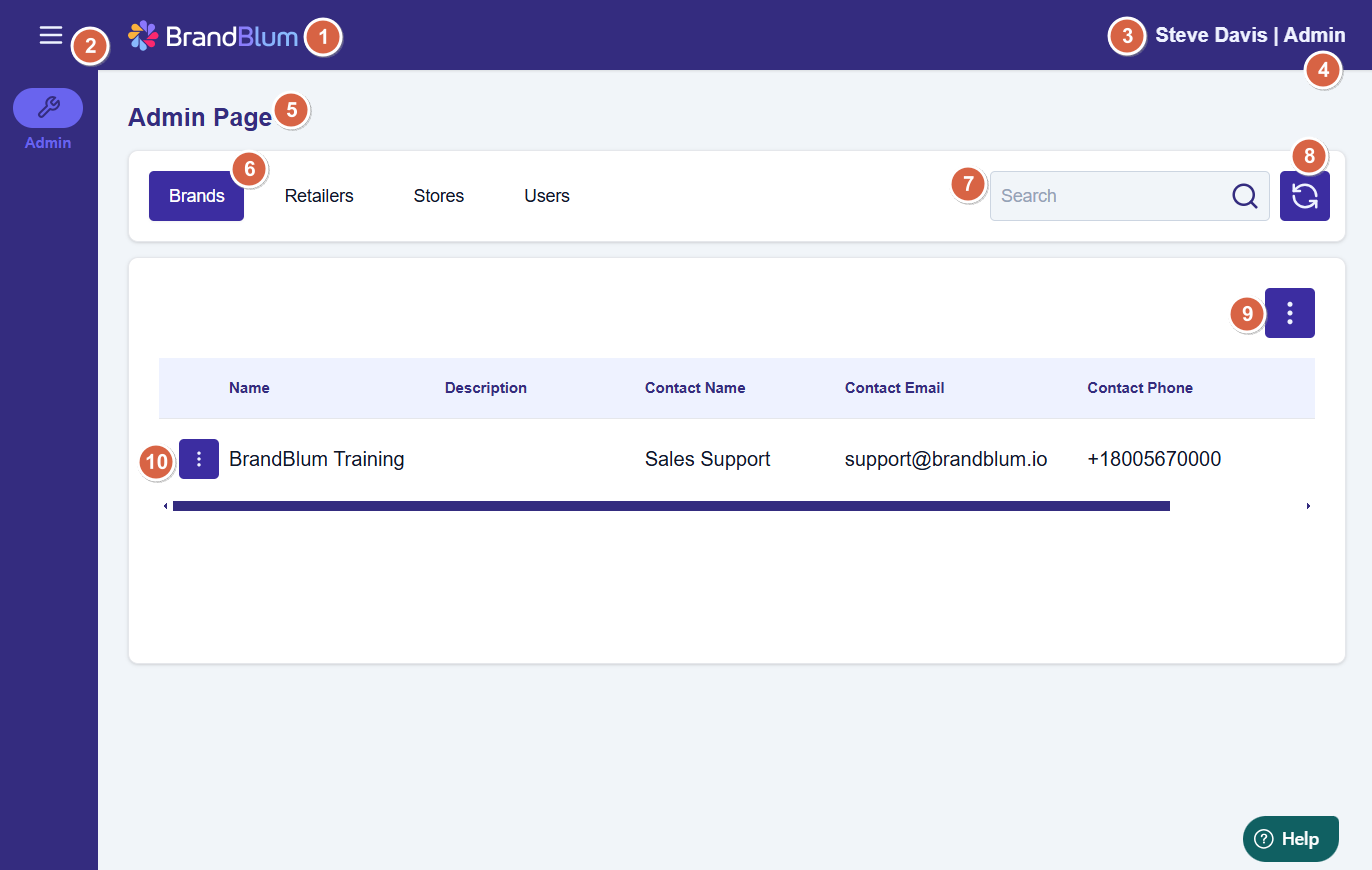Click the table's scroll left arrow
This screenshot has height=870, width=1372.
click(x=165, y=506)
